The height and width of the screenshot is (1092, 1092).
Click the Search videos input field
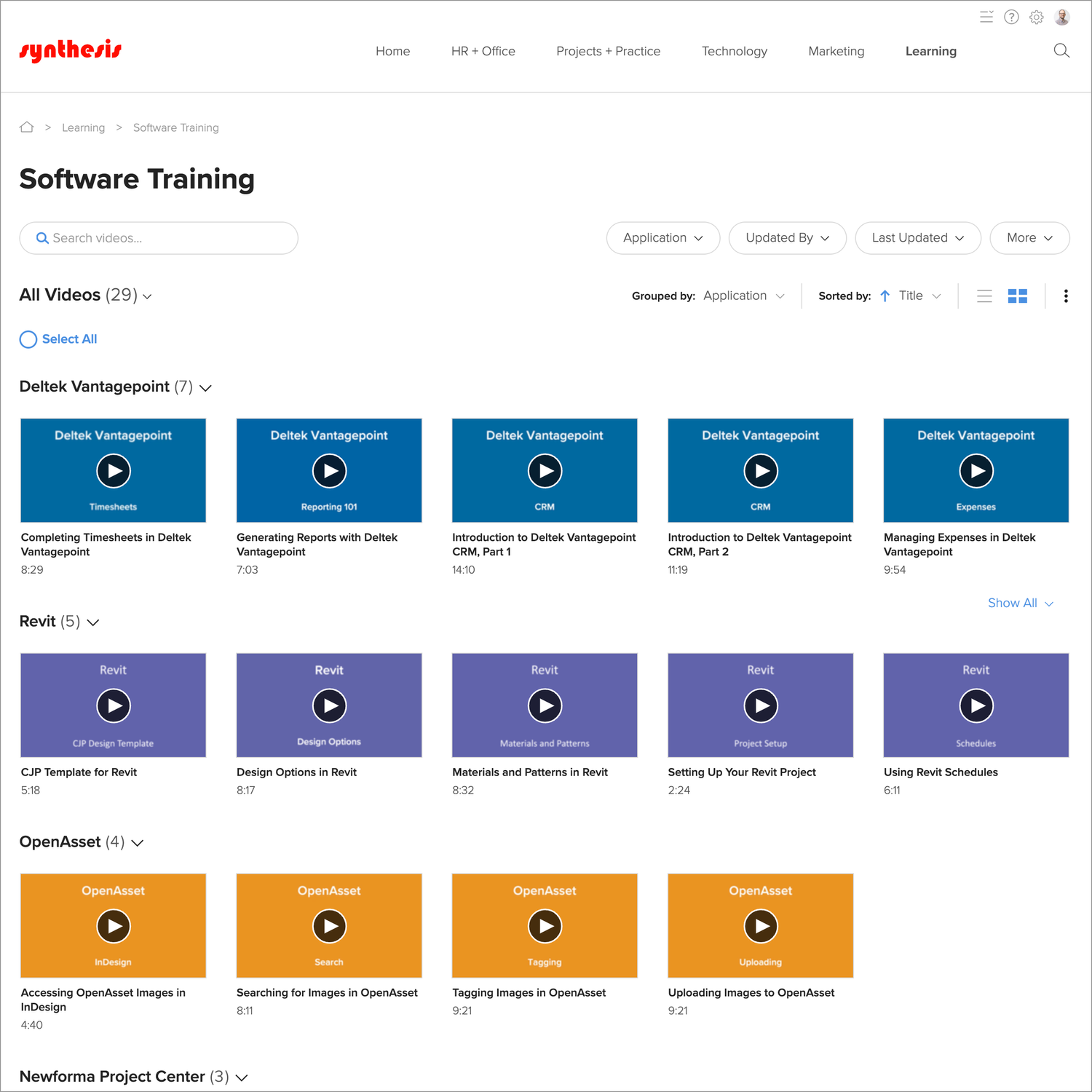[167, 238]
